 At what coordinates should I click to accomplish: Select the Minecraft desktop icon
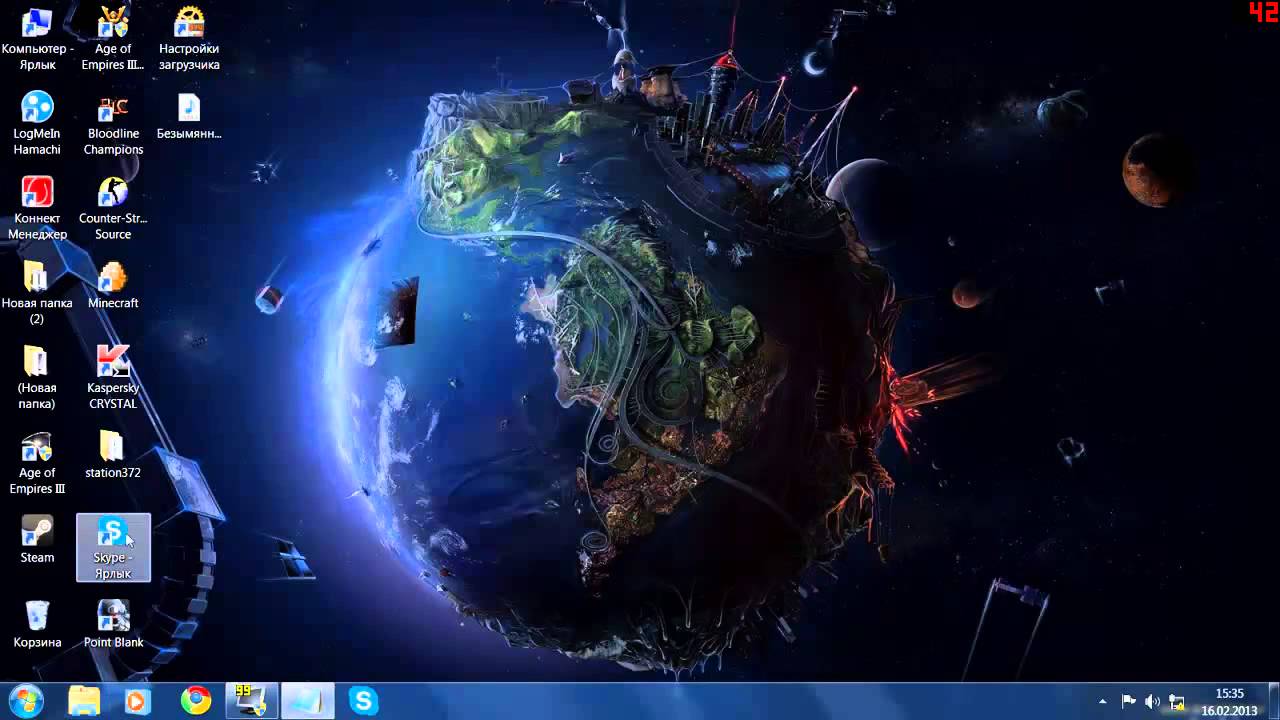tap(113, 286)
